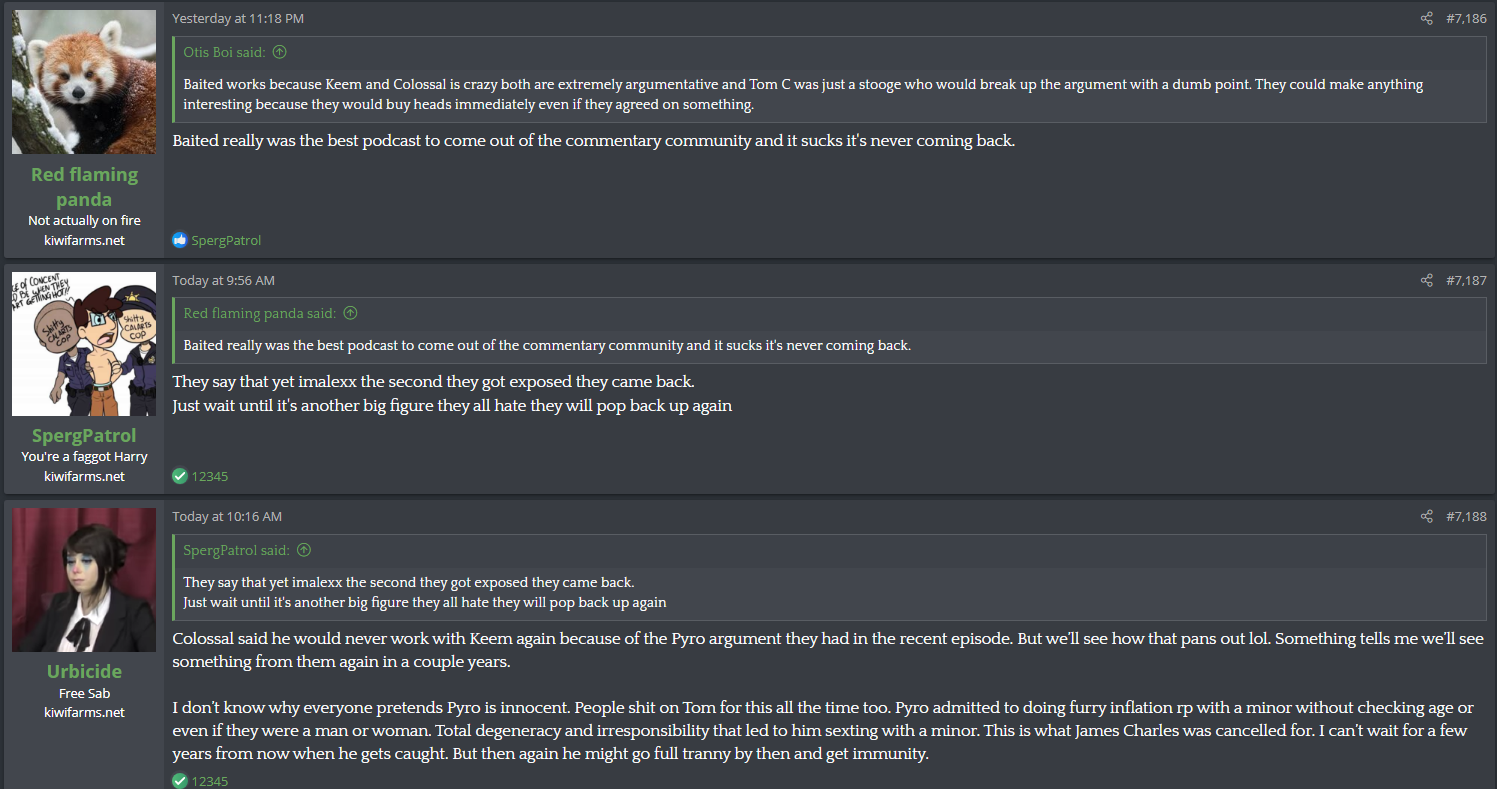
Task: Open SpergPatrol username profile link
Action: coord(84,436)
